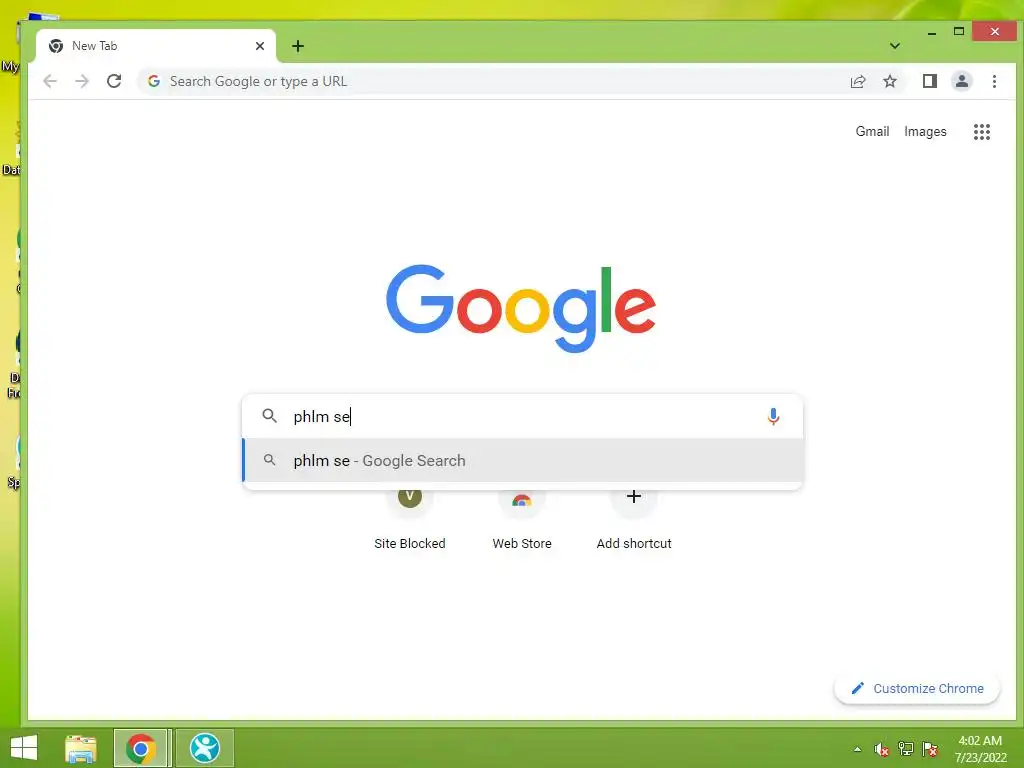Close the New Tab tab
Screen dimensions: 1024x768
pos(260,46)
